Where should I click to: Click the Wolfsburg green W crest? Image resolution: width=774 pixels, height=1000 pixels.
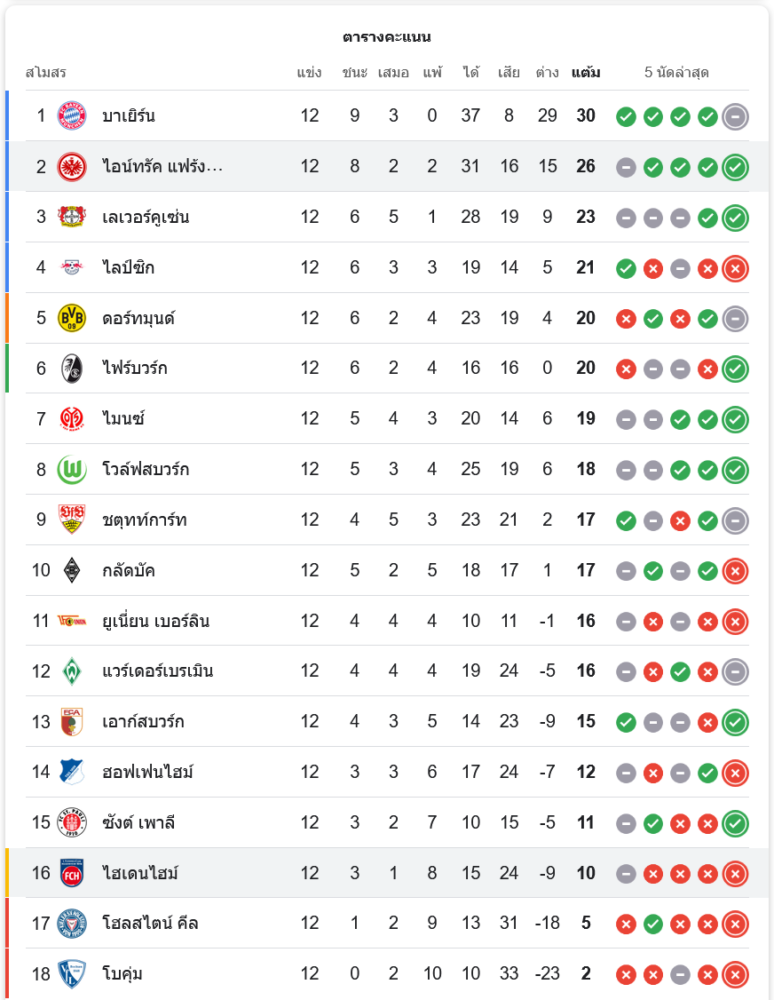(x=72, y=469)
